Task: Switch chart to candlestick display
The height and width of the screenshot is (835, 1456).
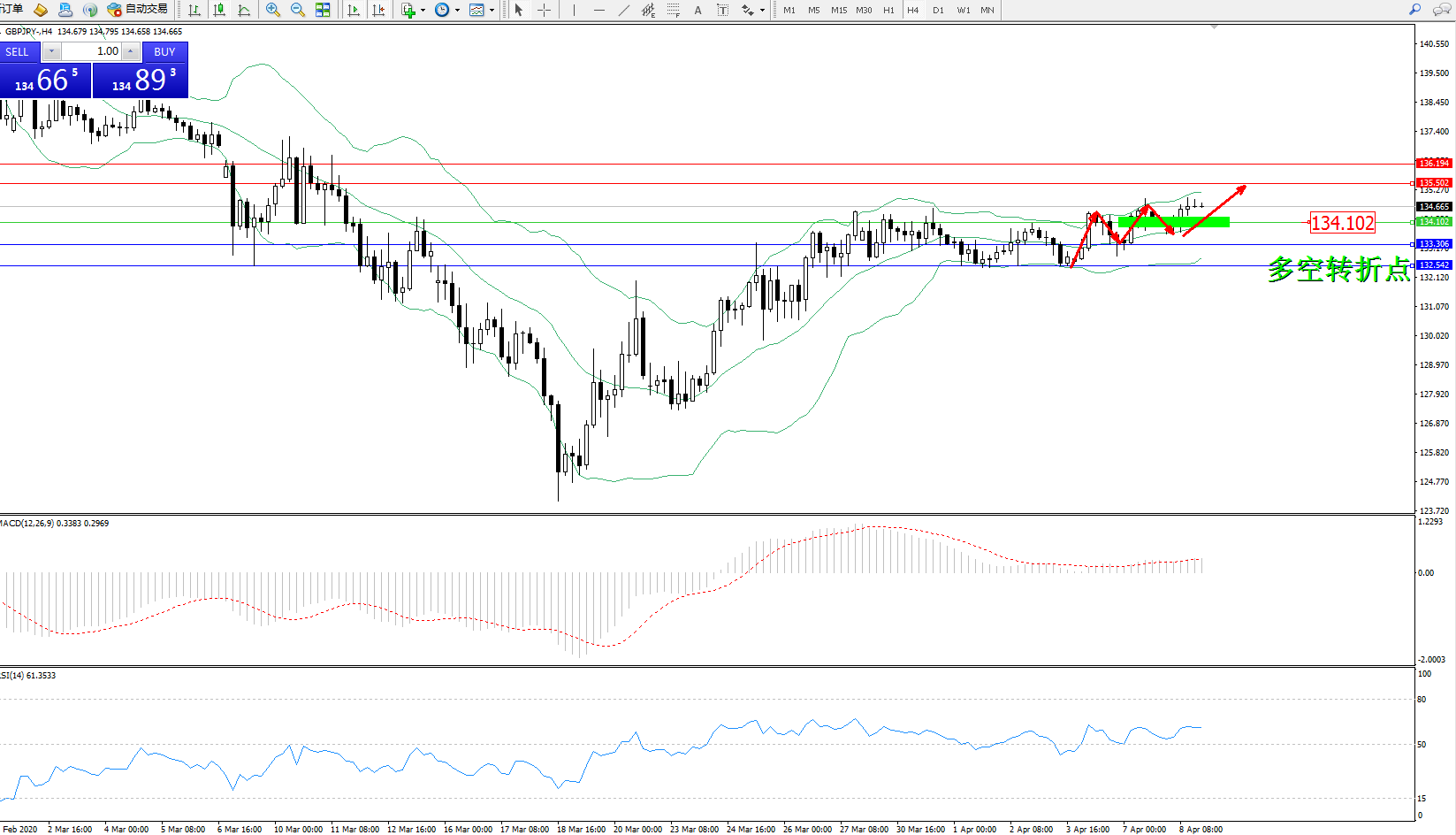Action: 219,10
